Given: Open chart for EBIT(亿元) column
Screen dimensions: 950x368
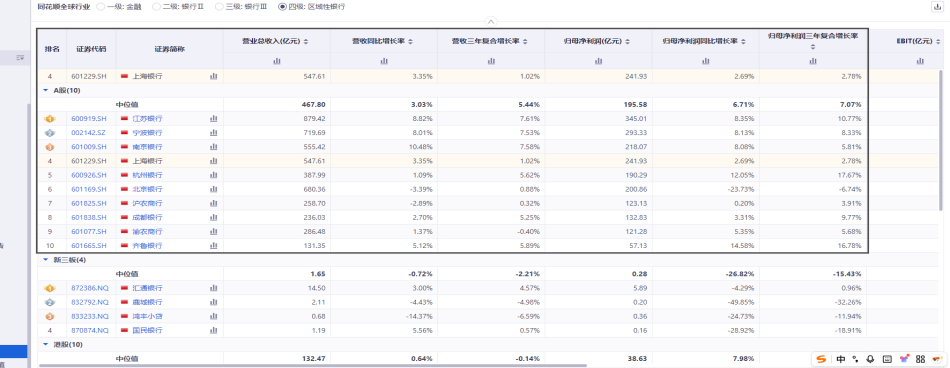Looking at the screenshot, I should point(920,61).
